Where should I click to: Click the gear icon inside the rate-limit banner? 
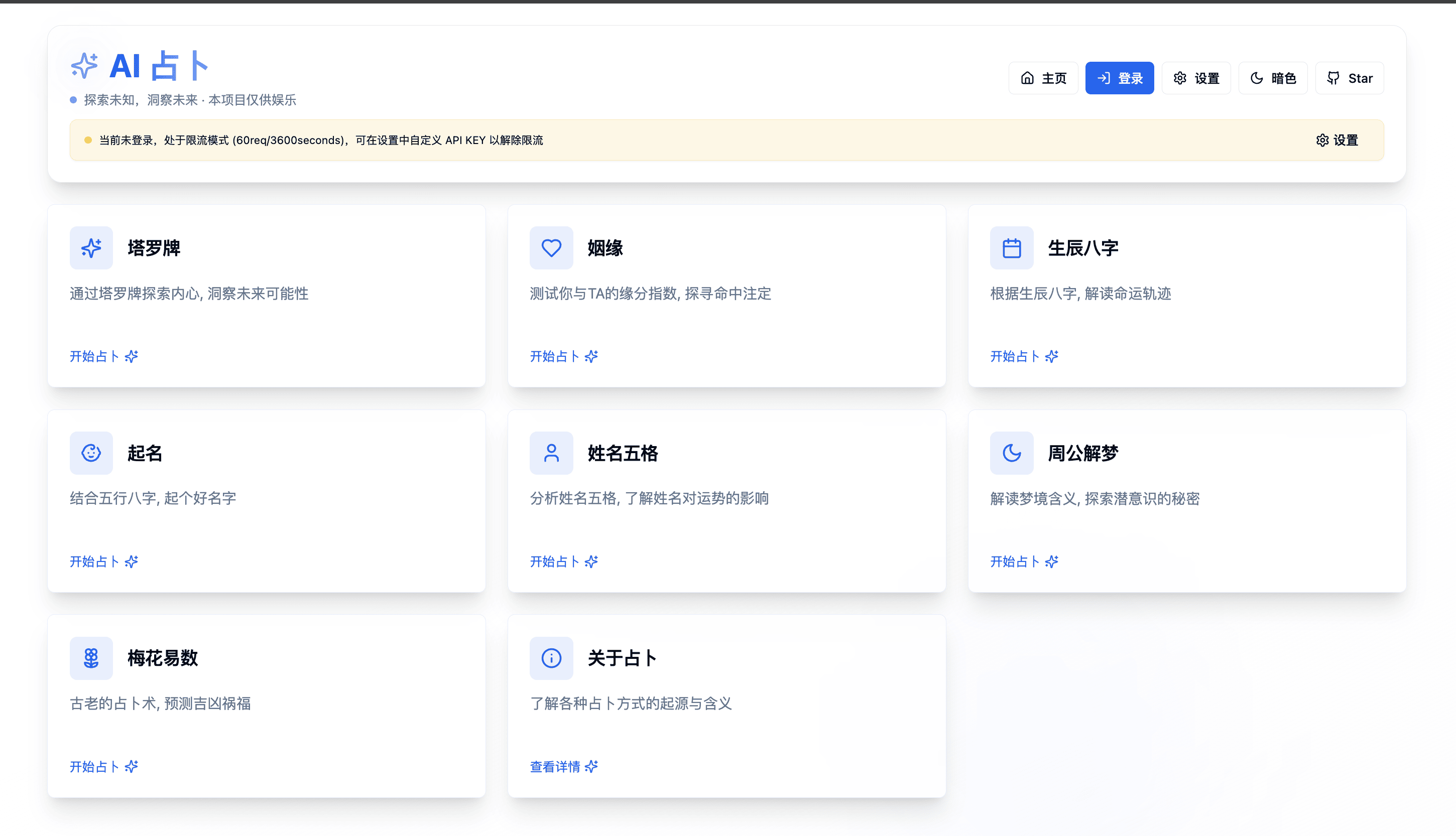1323,140
